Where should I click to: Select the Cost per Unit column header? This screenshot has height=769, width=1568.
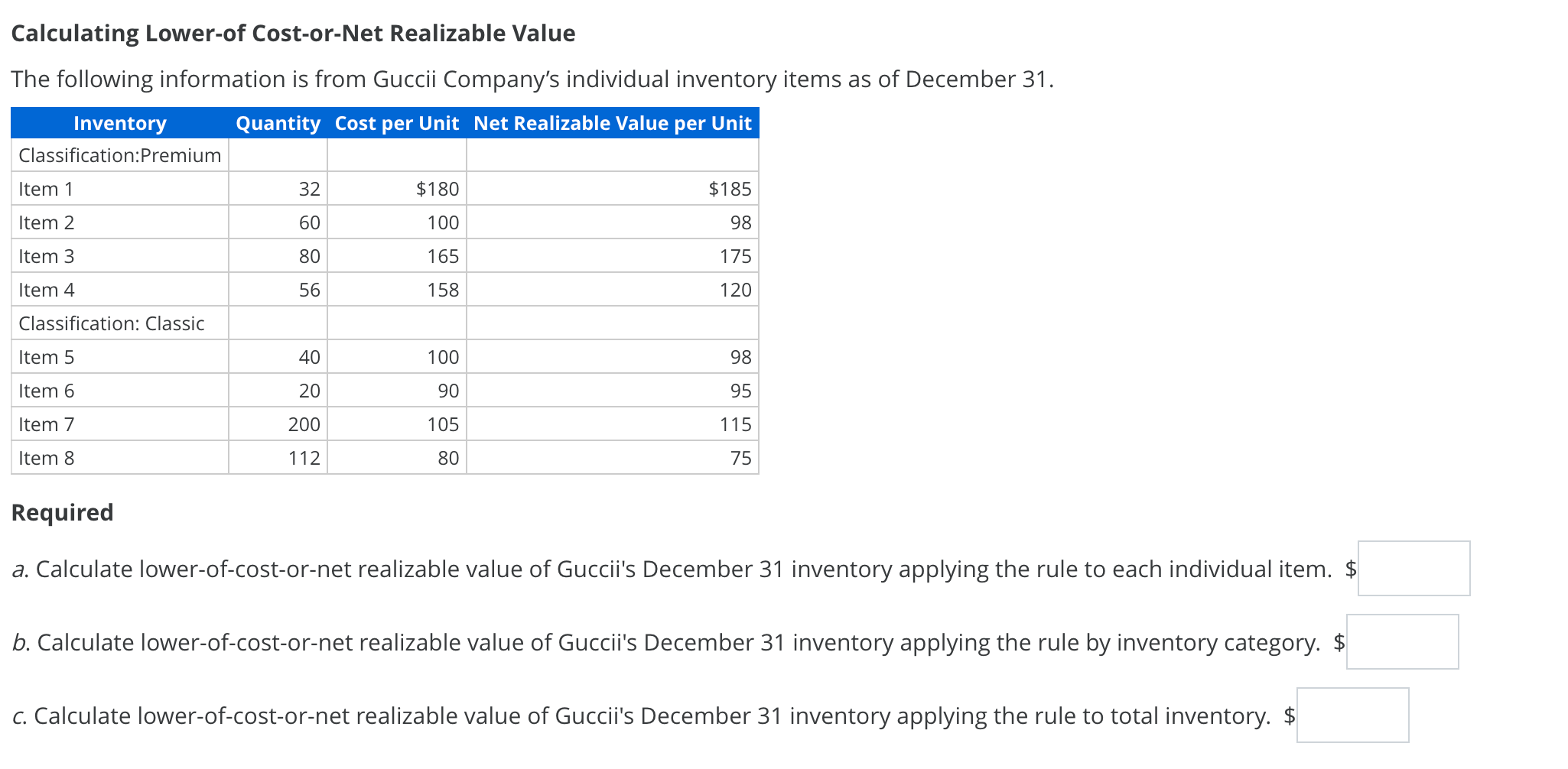(x=396, y=123)
